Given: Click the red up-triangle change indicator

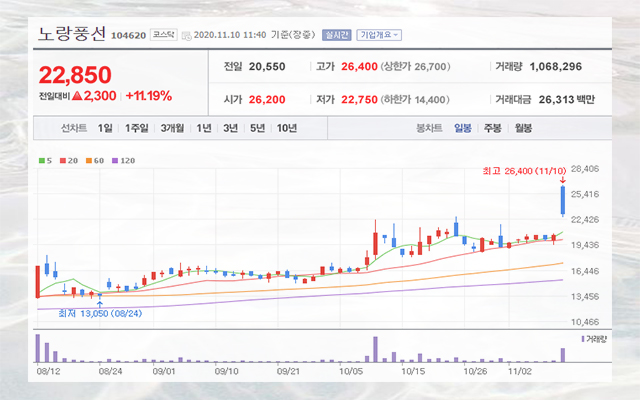Looking at the screenshot, I should (x=77, y=96).
